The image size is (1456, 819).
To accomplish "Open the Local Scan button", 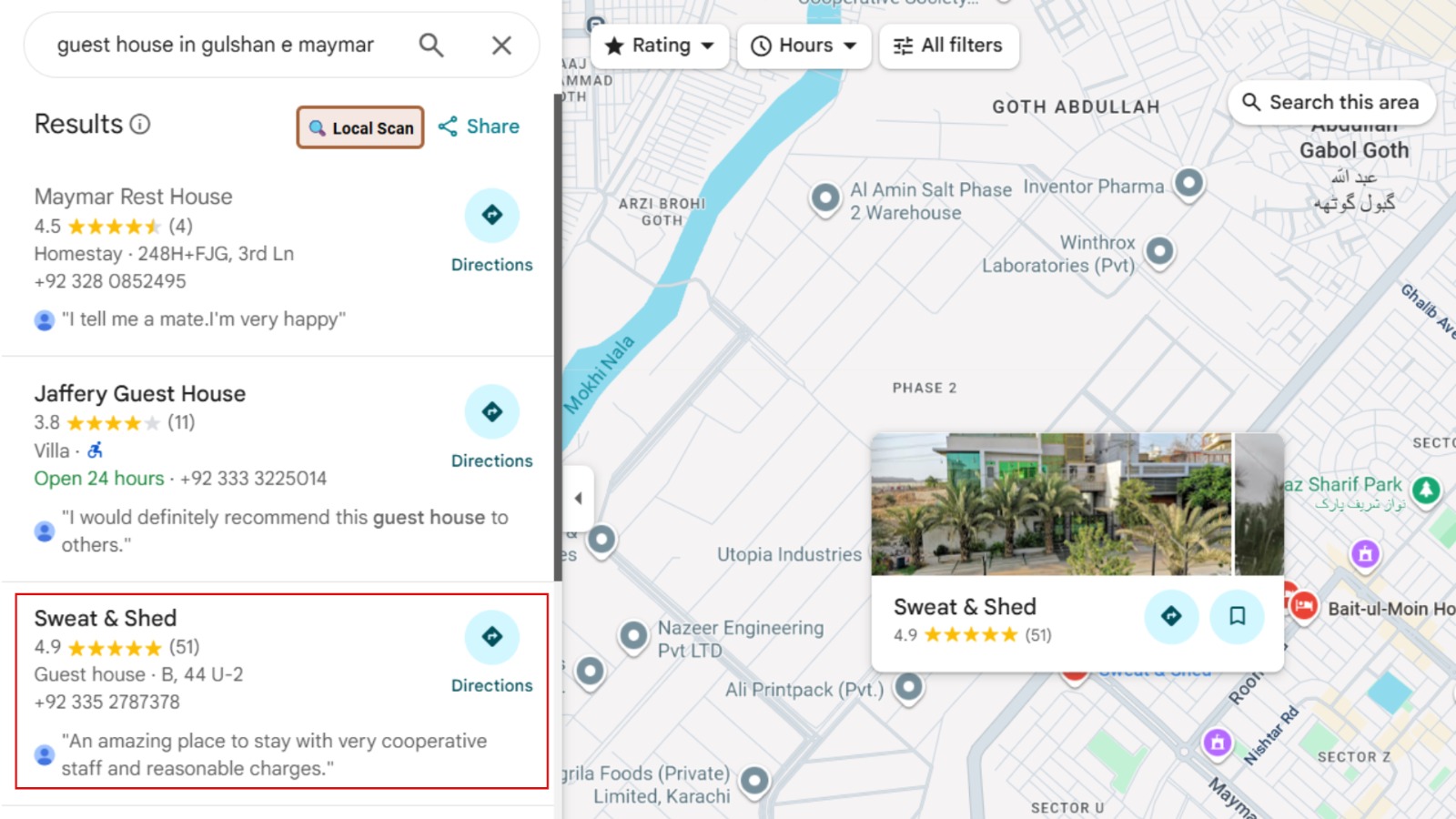I will (360, 127).
